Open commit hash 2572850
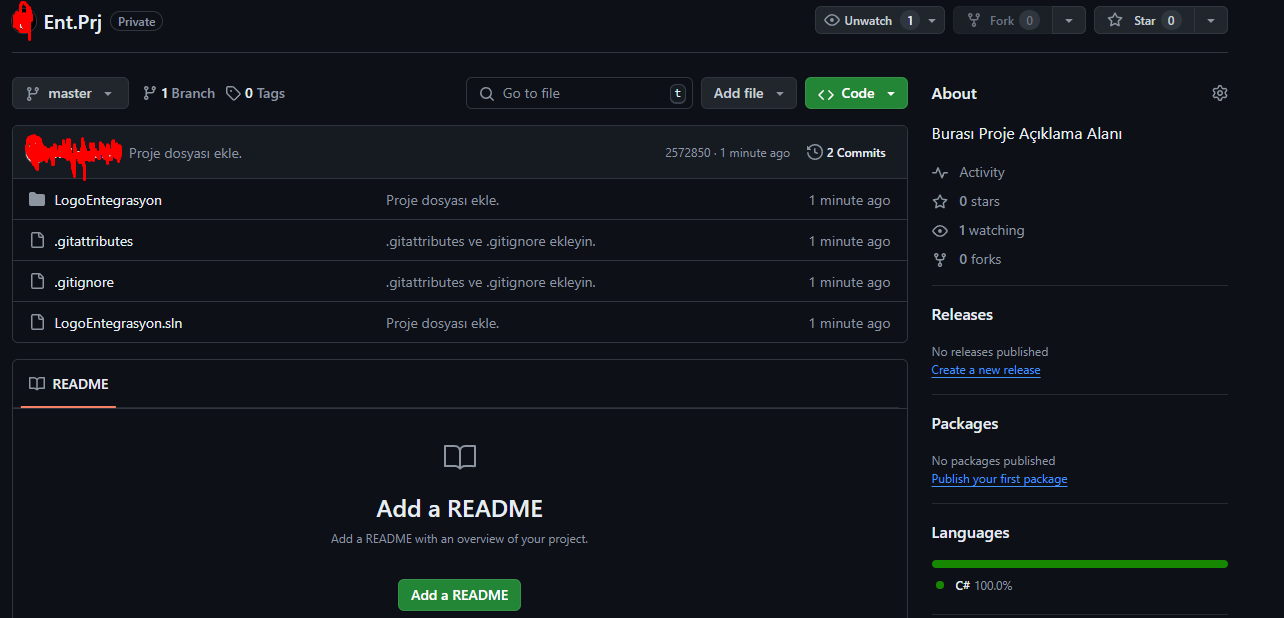The height and width of the screenshot is (618, 1284). 688,153
